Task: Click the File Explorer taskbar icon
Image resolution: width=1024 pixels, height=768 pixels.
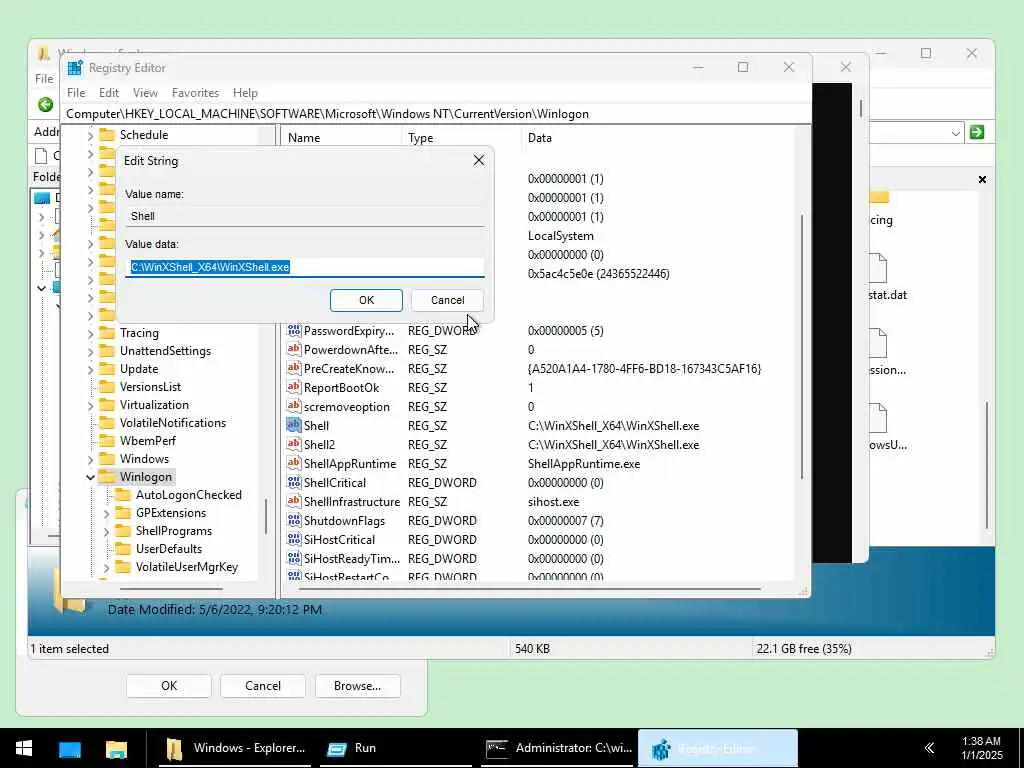Action: tap(116, 748)
